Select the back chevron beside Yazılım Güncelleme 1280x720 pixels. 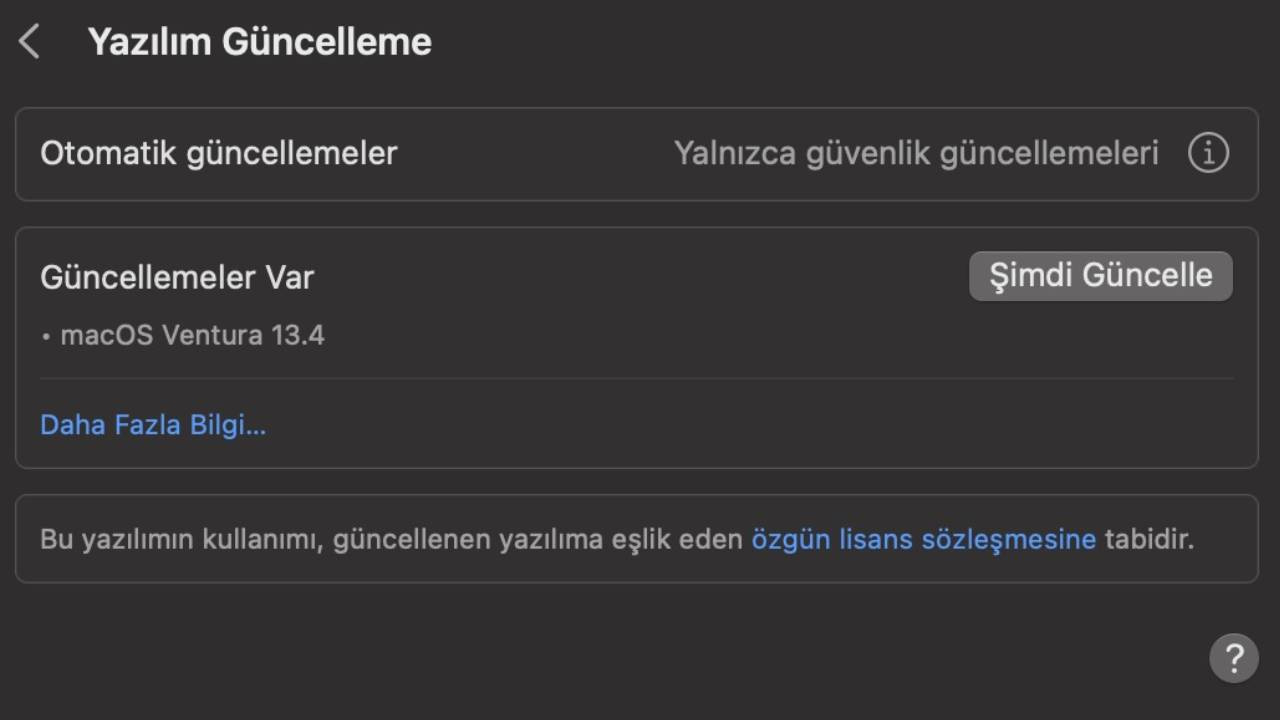point(29,41)
